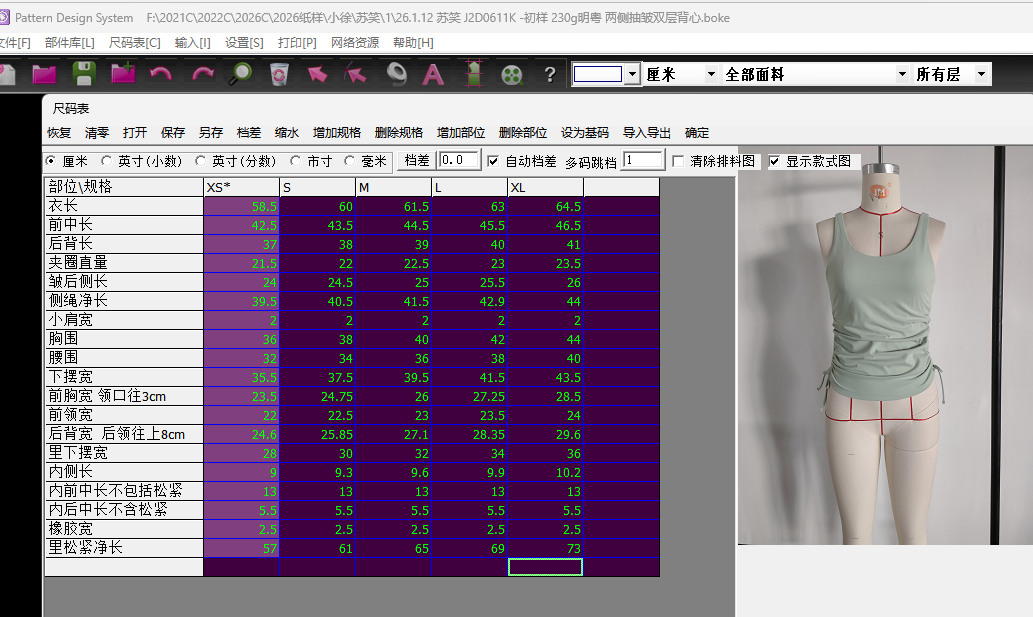Click the undo arrow icon
This screenshot has width=1033, height=617.
160,74
